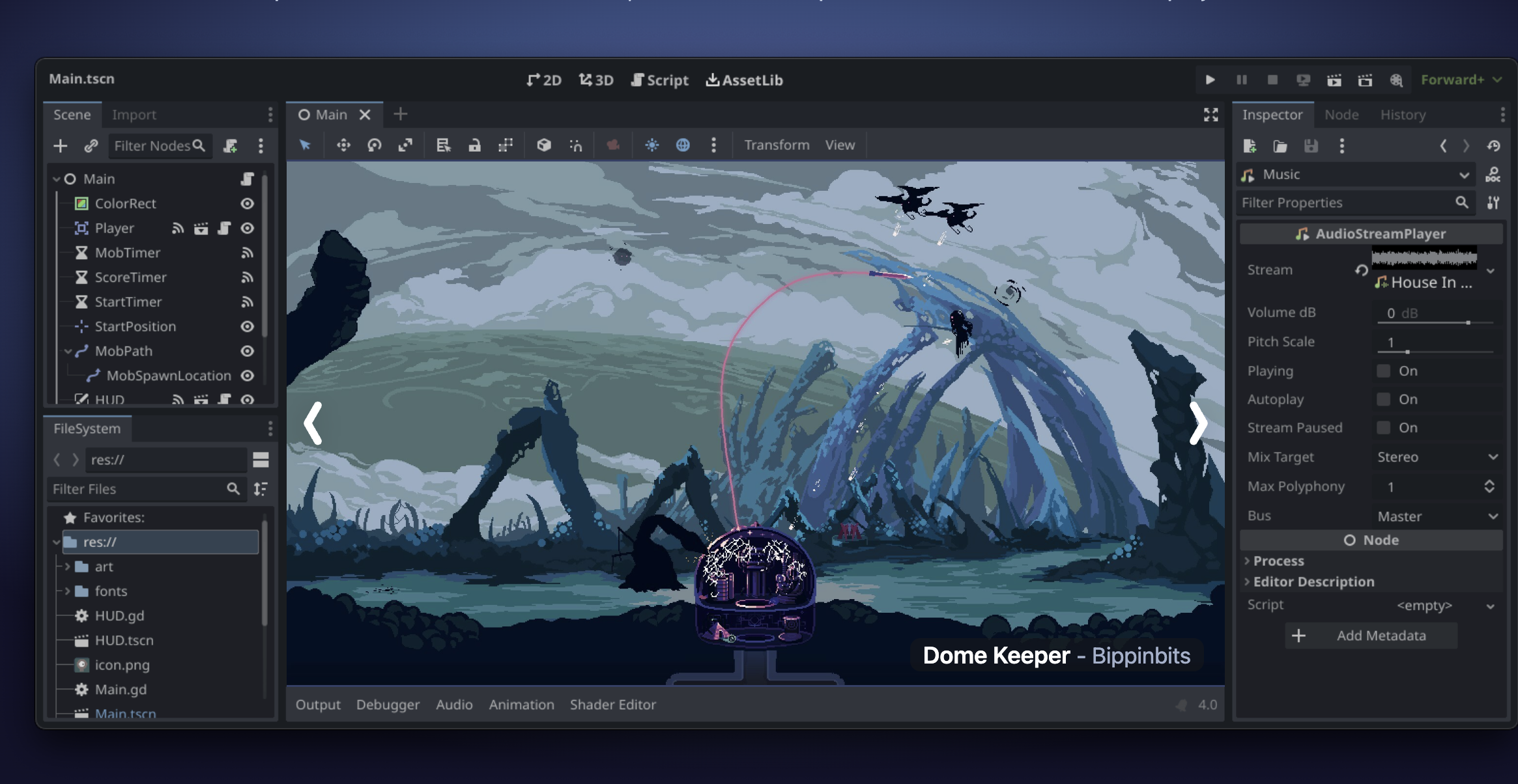Select the Select Mode arrow tool
The image size is (1518, 784).
tap(304, 145)
